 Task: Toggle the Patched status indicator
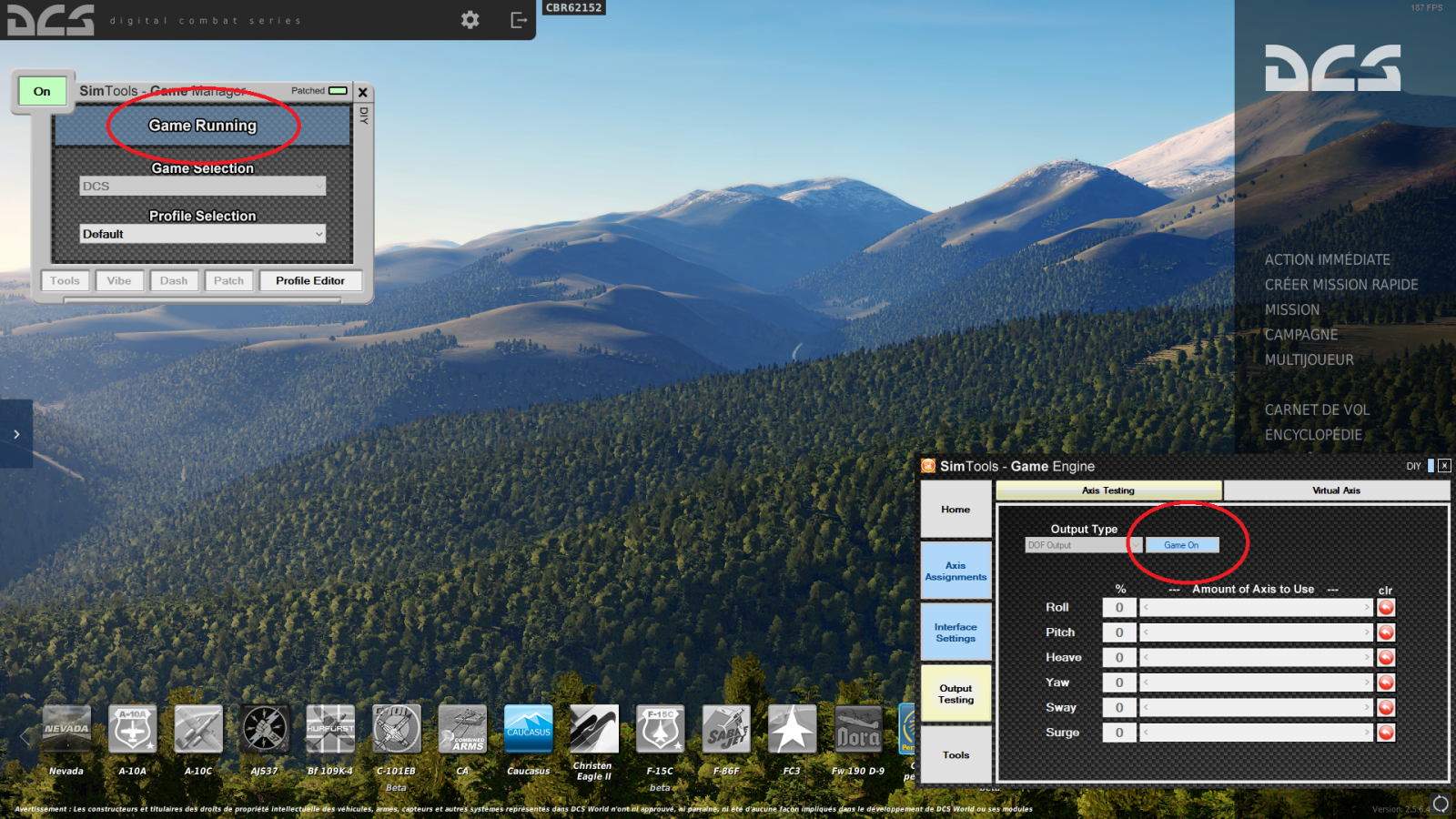click(x=338, y=91)
